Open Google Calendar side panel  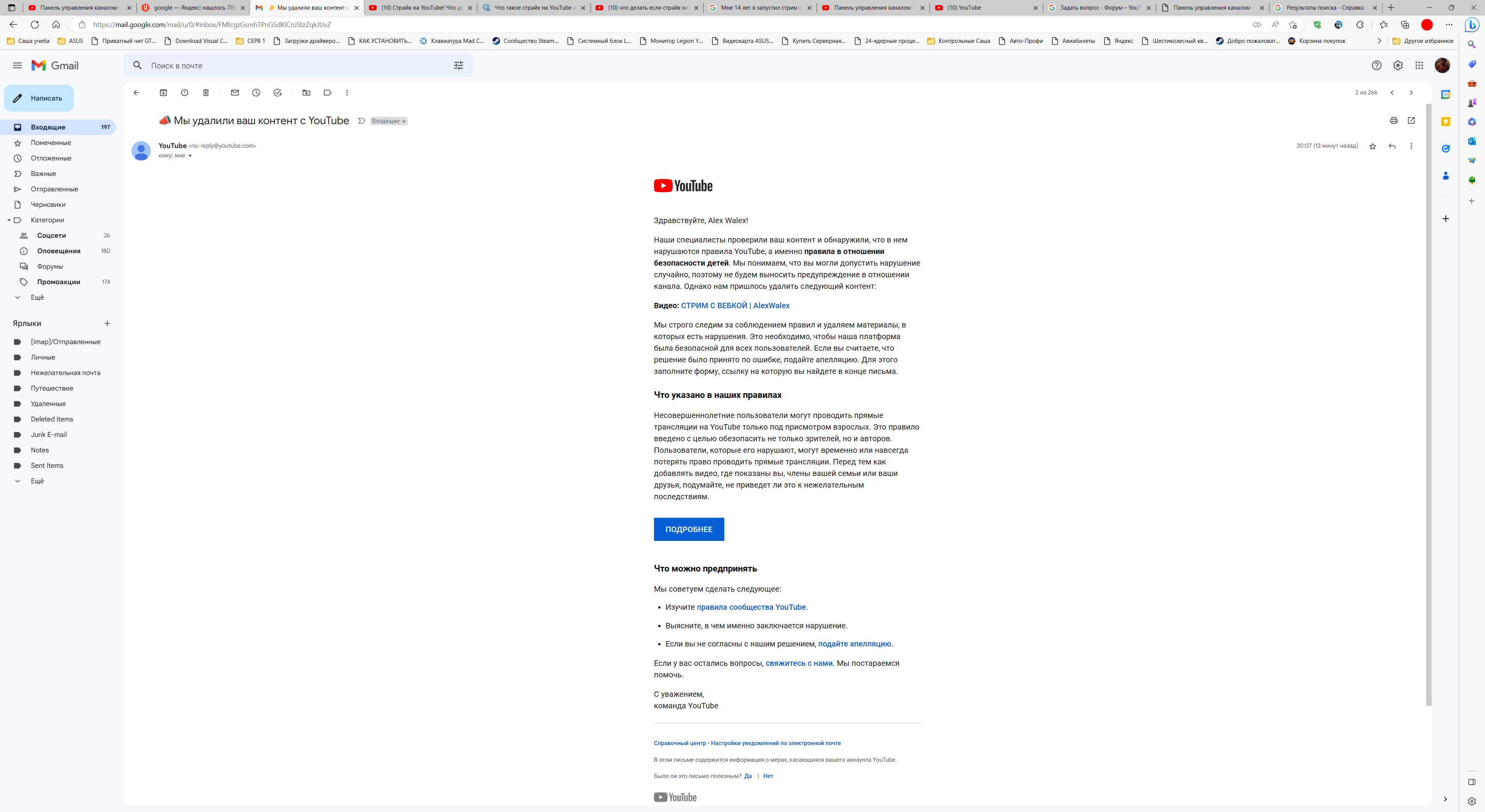[1445, 94]
